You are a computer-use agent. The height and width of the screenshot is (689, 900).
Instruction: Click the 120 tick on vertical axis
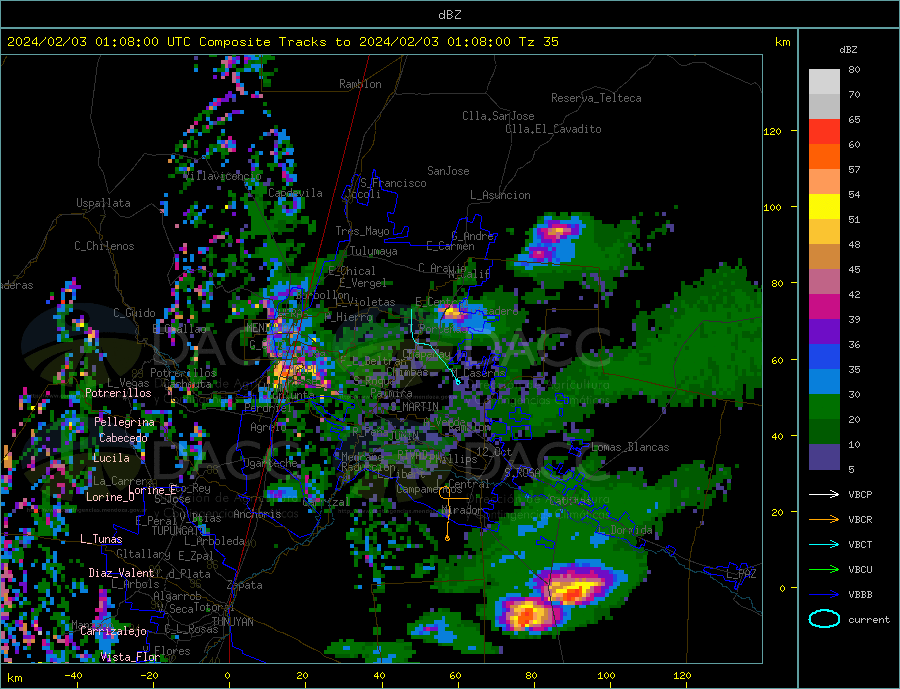click(773, 131)
